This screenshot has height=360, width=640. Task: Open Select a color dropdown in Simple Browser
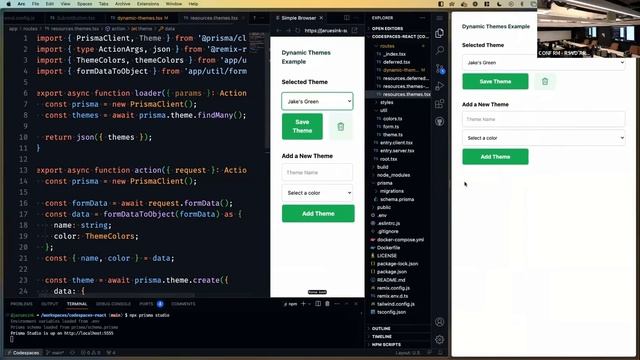(x=317, y=193)
